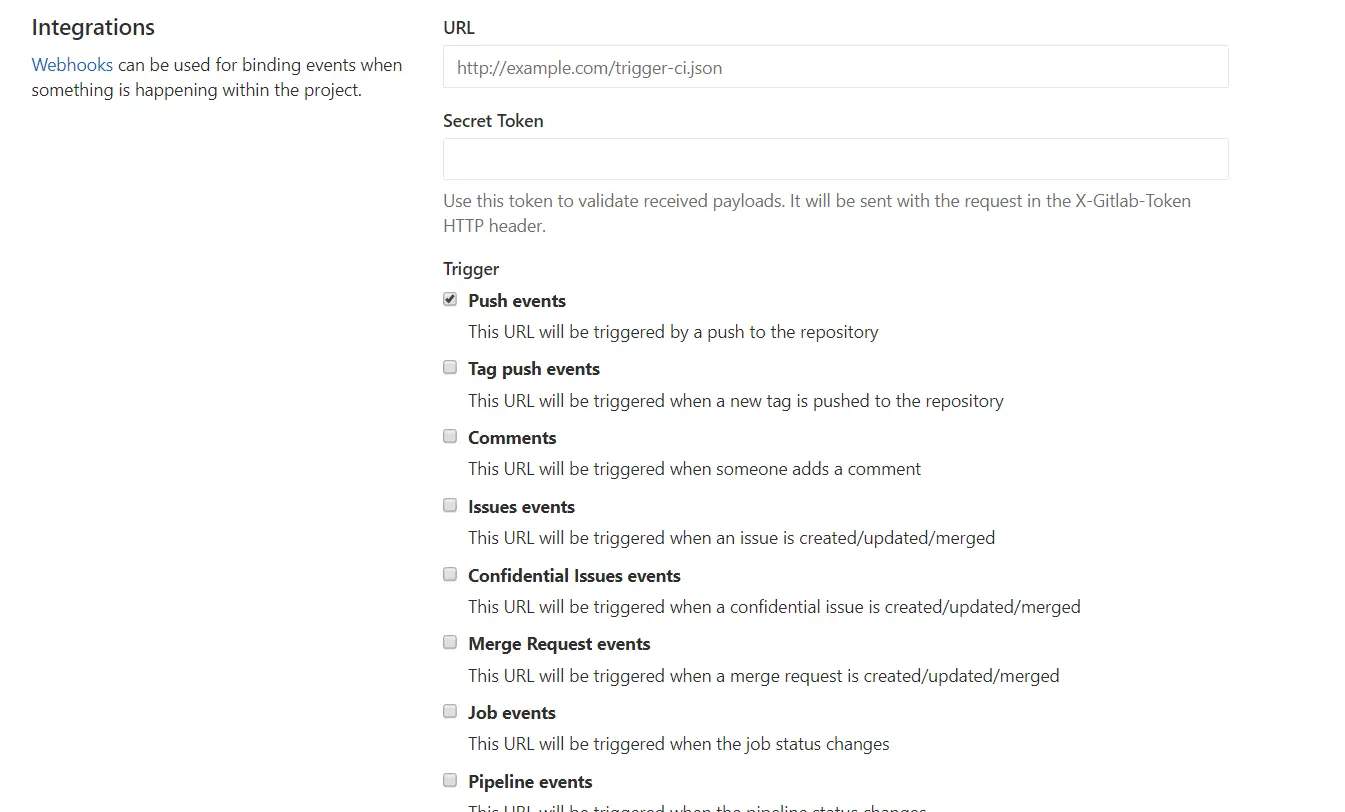Uncheck the Push events checkbox
The width and height of the screenshot is (1345, 812).
click(x=450, y=300)
